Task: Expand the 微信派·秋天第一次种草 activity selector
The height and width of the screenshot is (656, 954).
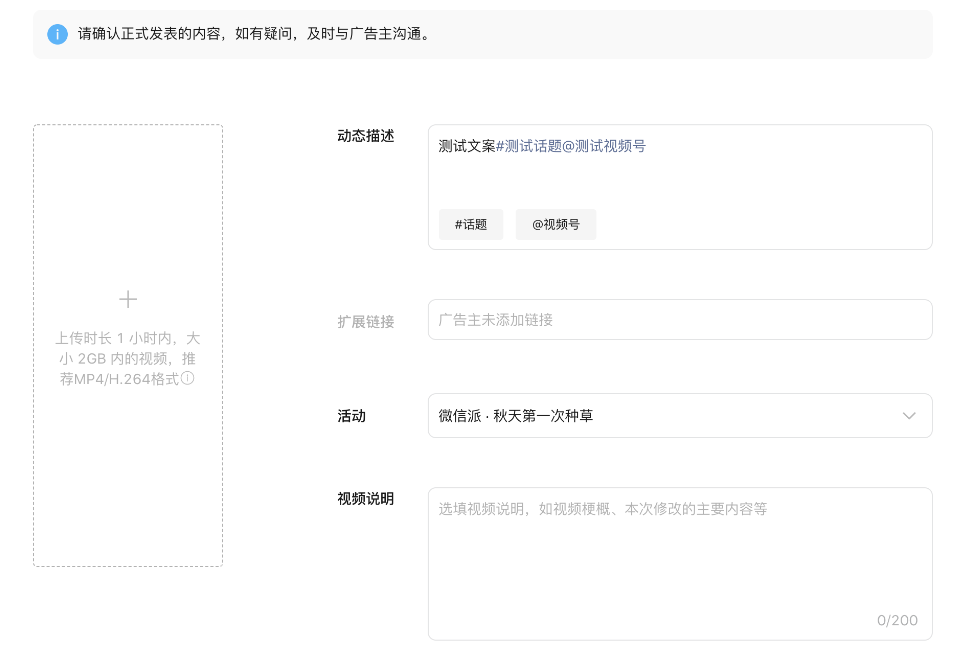Action: point(680,416)
